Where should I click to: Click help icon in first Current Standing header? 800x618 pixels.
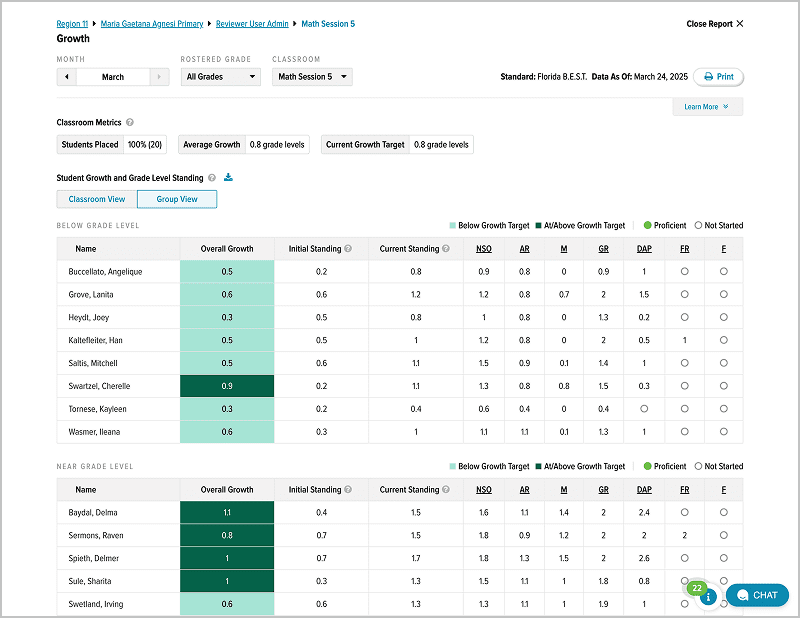click(446, 249)
